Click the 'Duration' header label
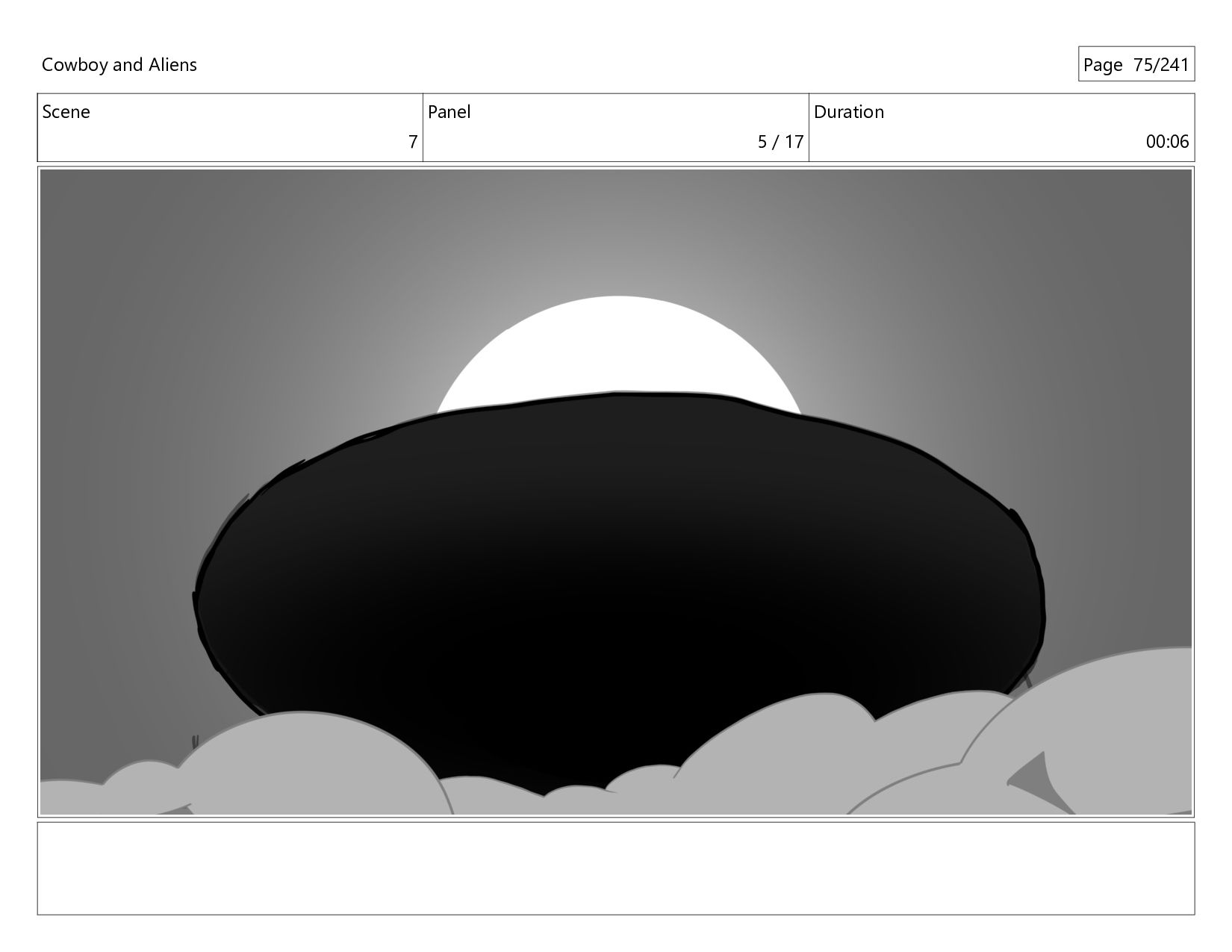 (x=849, y=112)
